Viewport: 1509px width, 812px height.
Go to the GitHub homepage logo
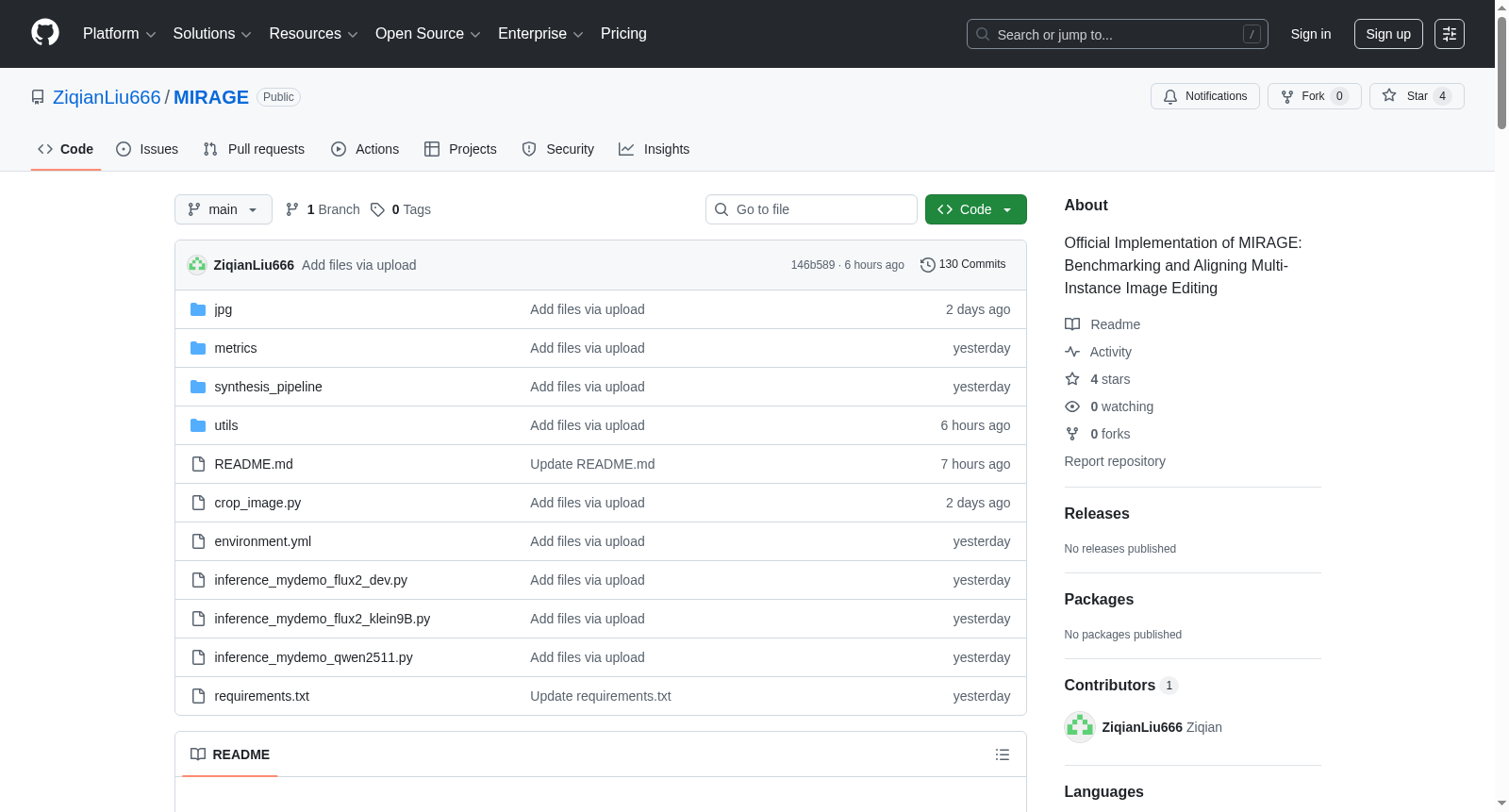45,33
